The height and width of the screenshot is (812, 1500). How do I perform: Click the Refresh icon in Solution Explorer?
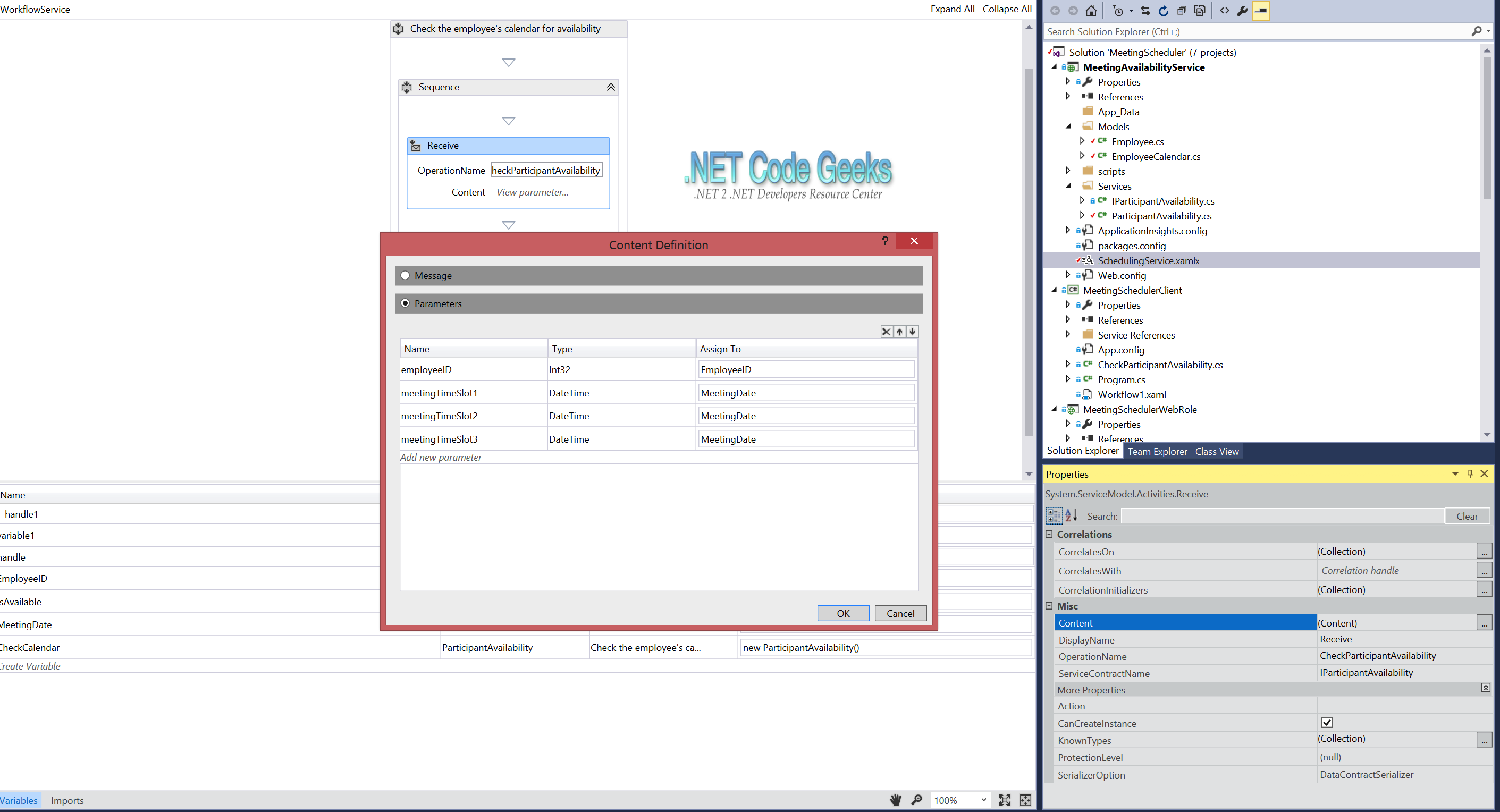tap(1163, 11)
